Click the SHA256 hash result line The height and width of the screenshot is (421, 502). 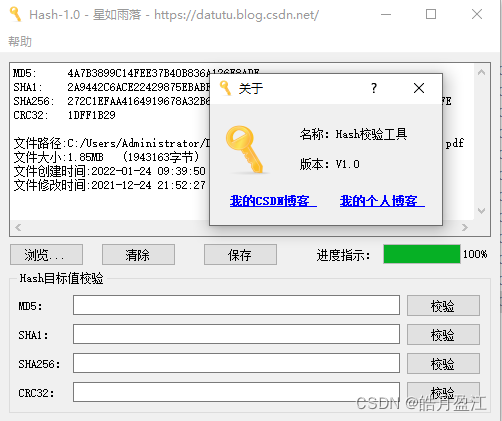click(111, 101)
